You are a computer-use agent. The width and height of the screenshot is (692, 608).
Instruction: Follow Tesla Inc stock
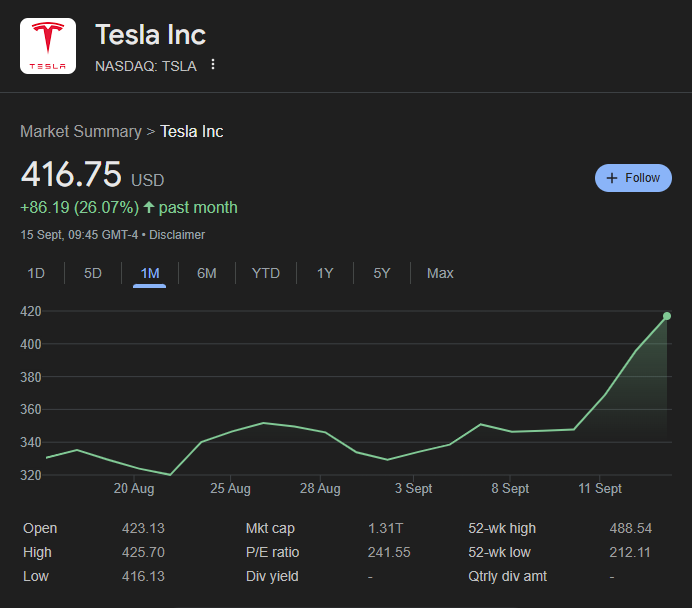click(633, 178)
